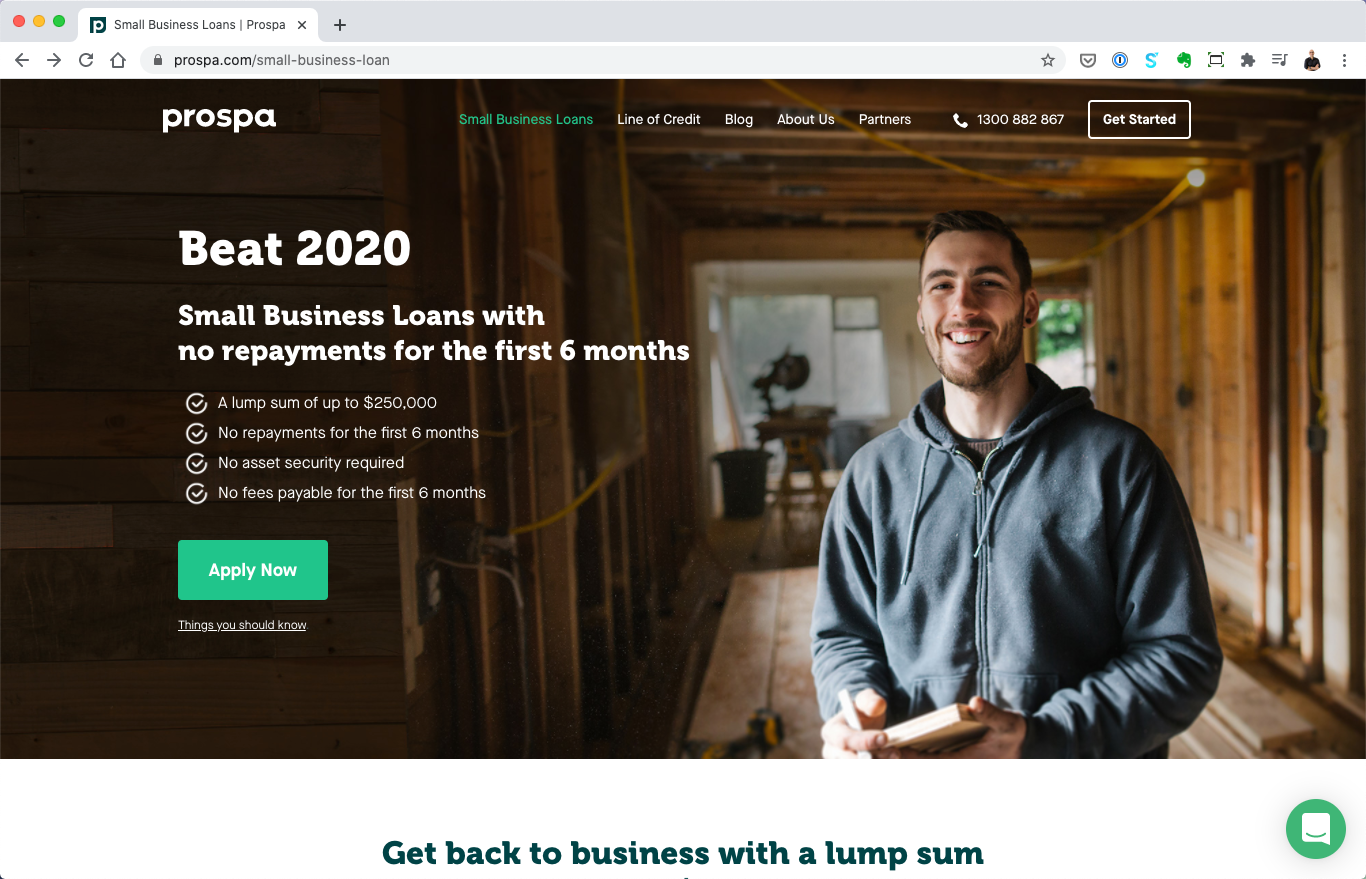Open the user profile avatar menu
This screenshot has width=1366, height=879.
point(1312,60)
